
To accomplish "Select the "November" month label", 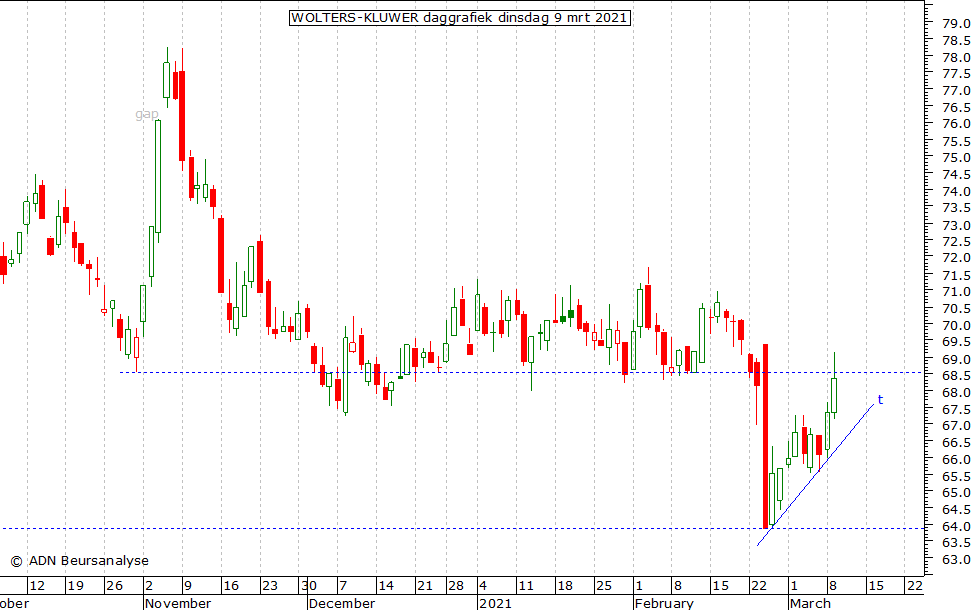I will [178, 603].
